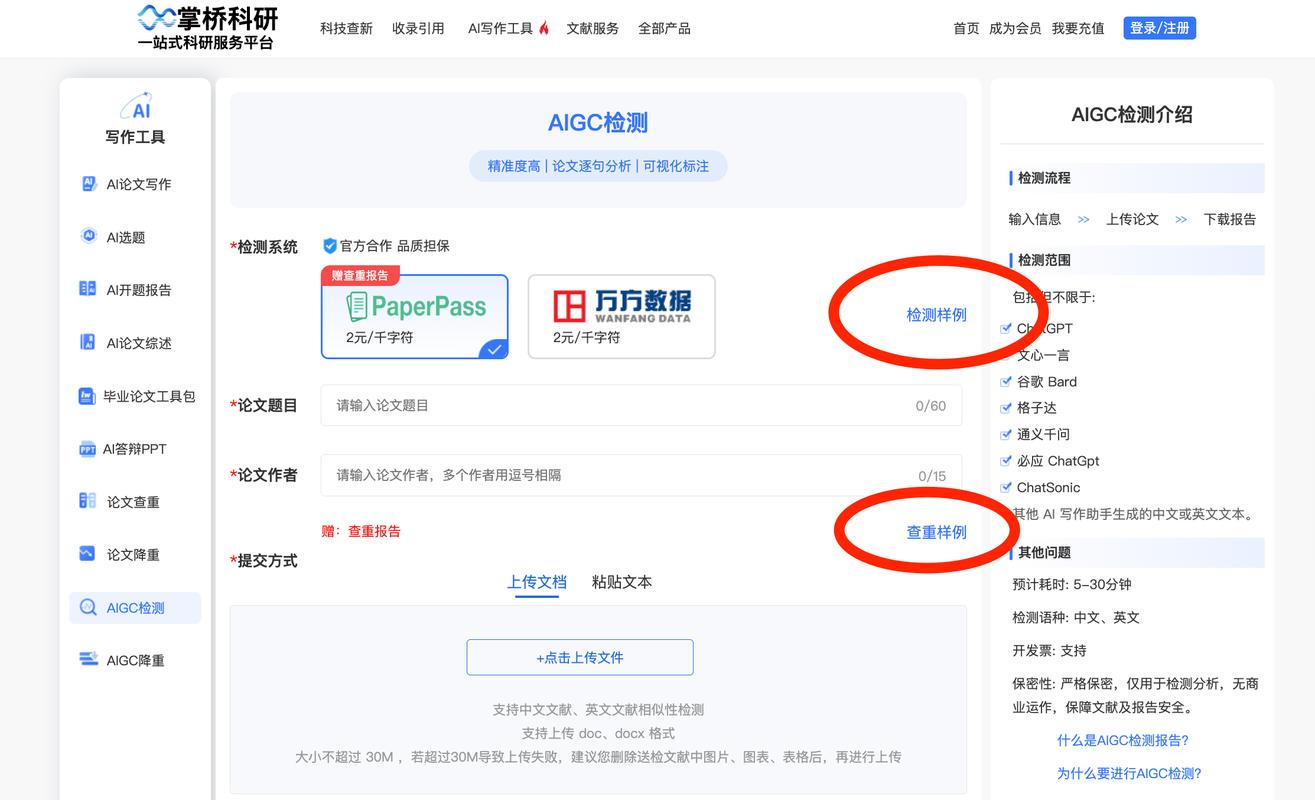
Task: Click the +点击上传文件 button
Action: point(580,657)
